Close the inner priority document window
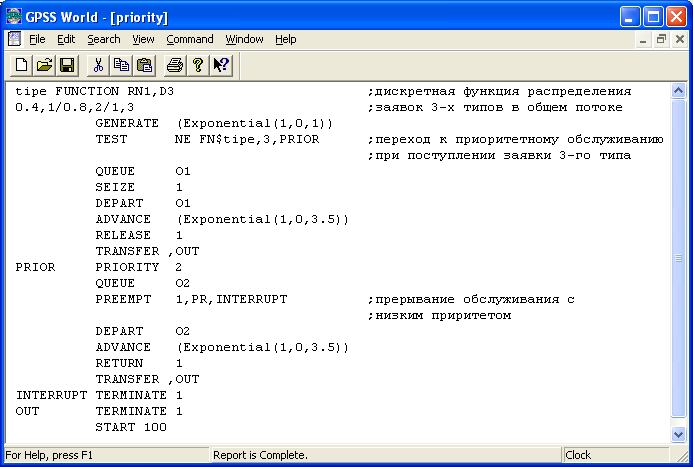Viewport: 693px width, 467px height. pyautogui.click(x=680, y=40)
